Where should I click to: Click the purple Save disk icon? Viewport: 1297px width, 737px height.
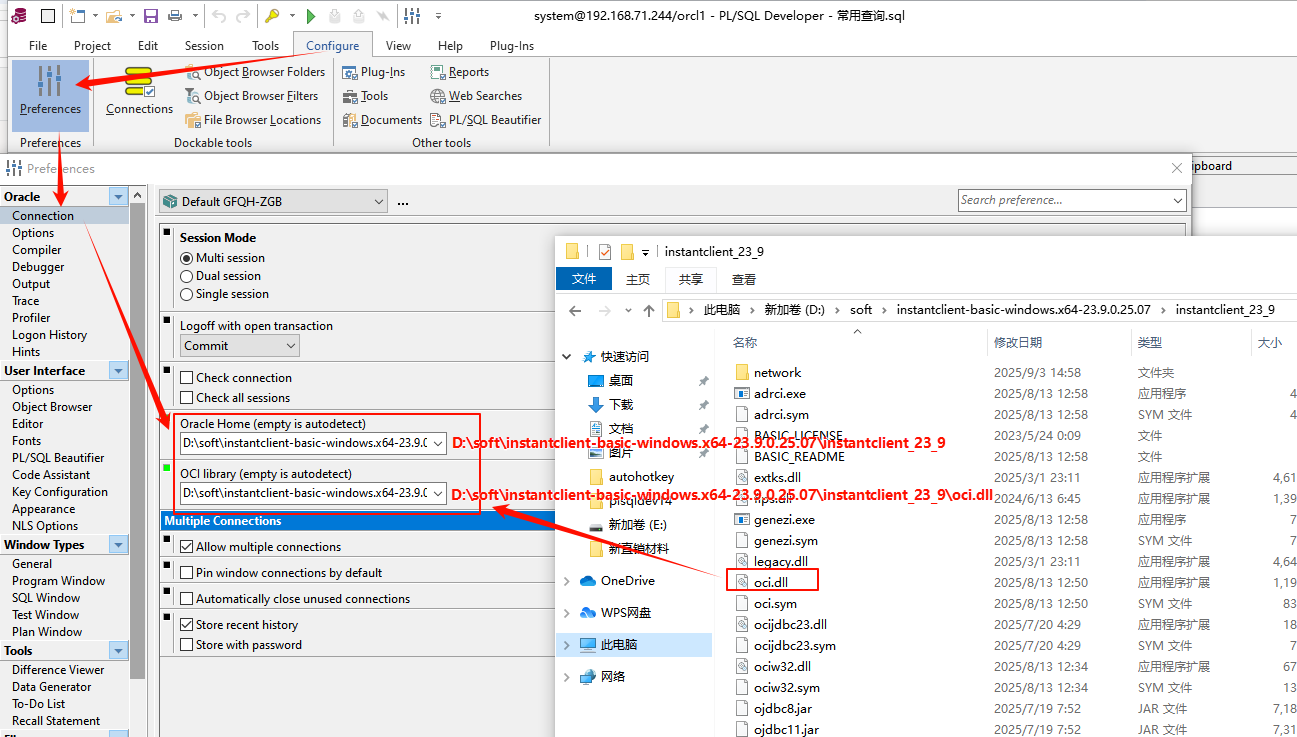click(150, 16)
